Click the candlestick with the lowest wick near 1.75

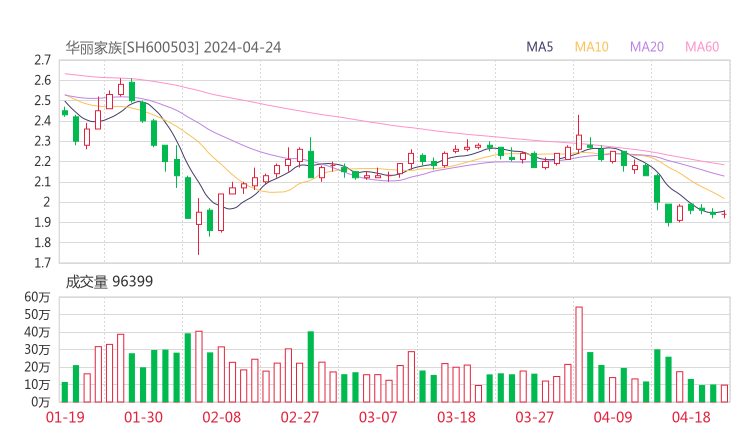[x=199, y=226]
